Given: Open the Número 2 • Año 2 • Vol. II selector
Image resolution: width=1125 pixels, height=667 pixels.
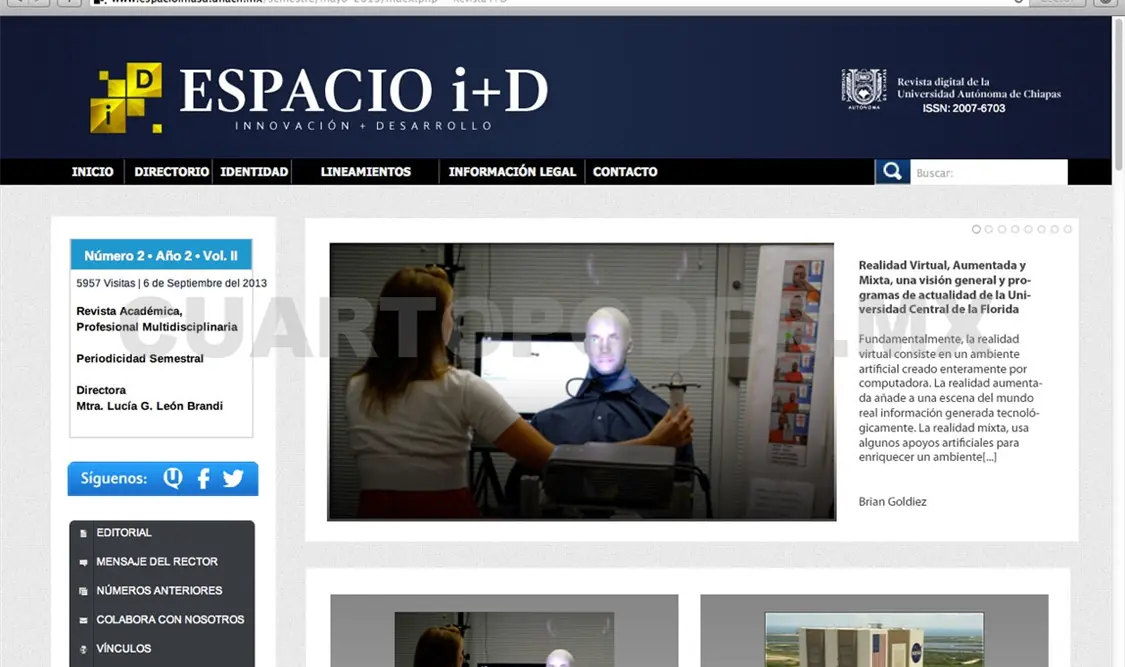Looking at the screenshot, I should click(160, 254).
